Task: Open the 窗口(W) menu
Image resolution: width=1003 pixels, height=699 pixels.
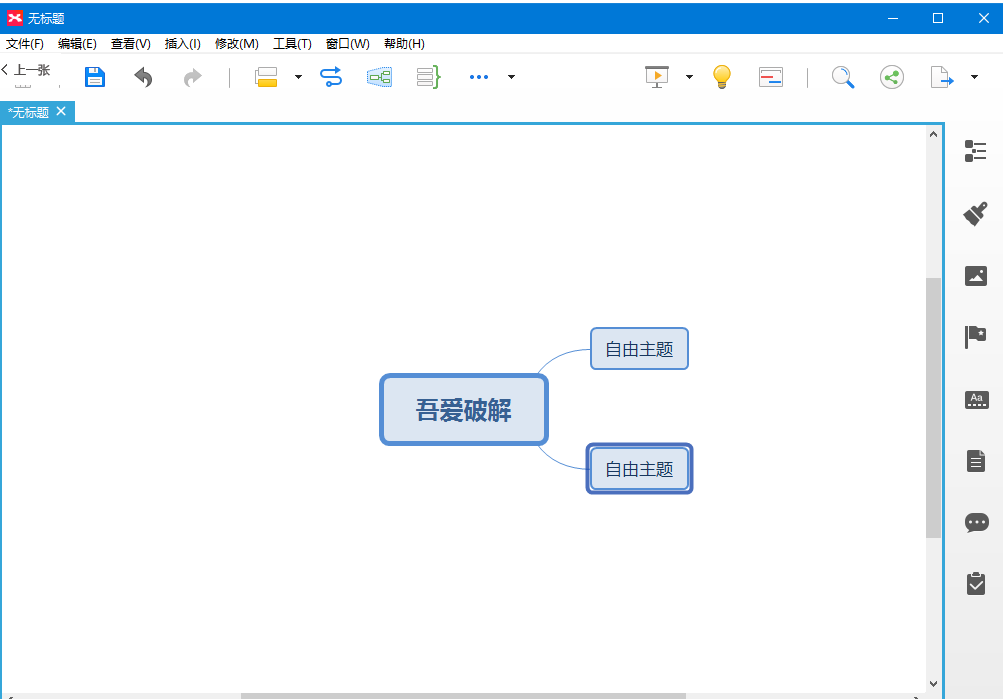Action: point(347,43)
